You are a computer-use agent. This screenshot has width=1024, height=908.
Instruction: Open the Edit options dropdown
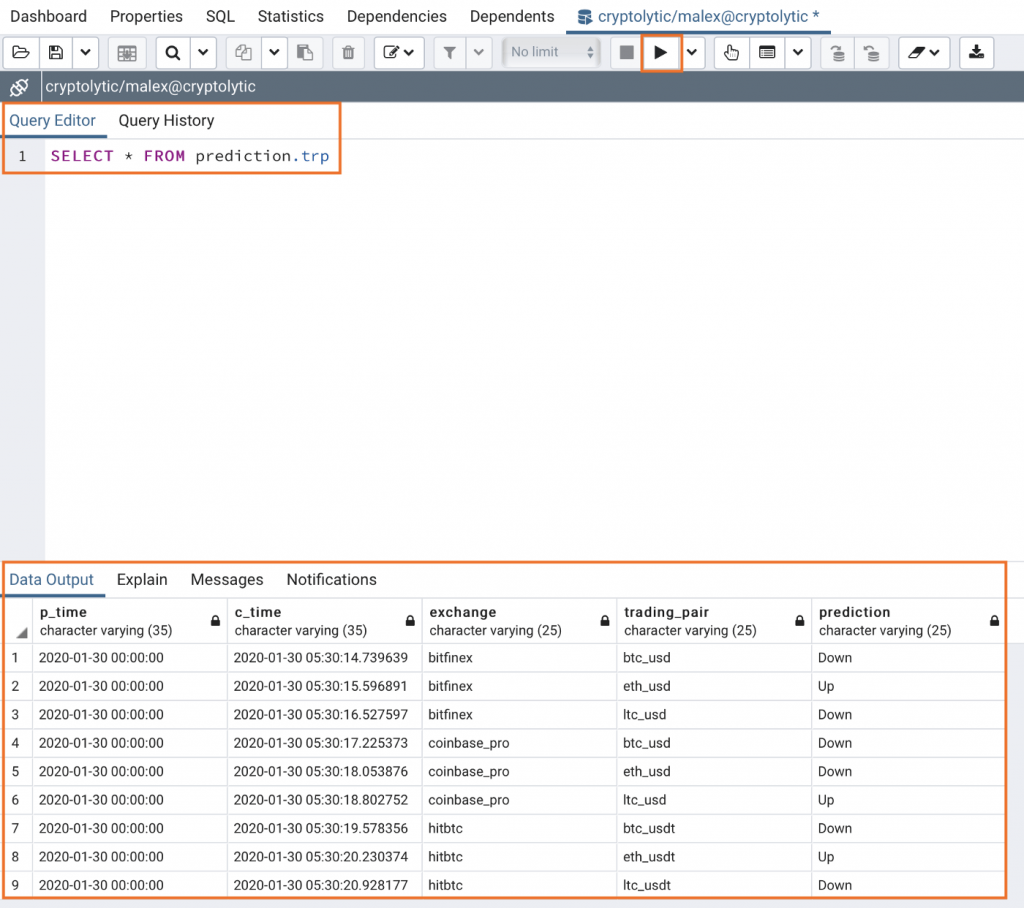pyautogui.click(x=398, y=52)
